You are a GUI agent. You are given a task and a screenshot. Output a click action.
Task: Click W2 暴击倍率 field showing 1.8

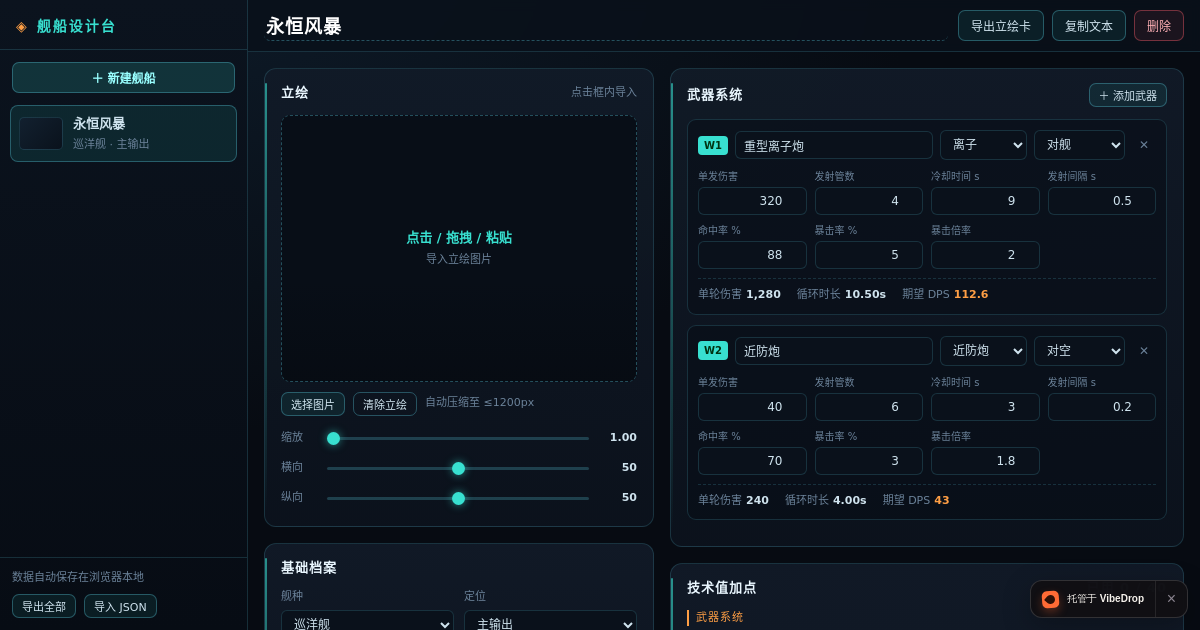[985, 461]
